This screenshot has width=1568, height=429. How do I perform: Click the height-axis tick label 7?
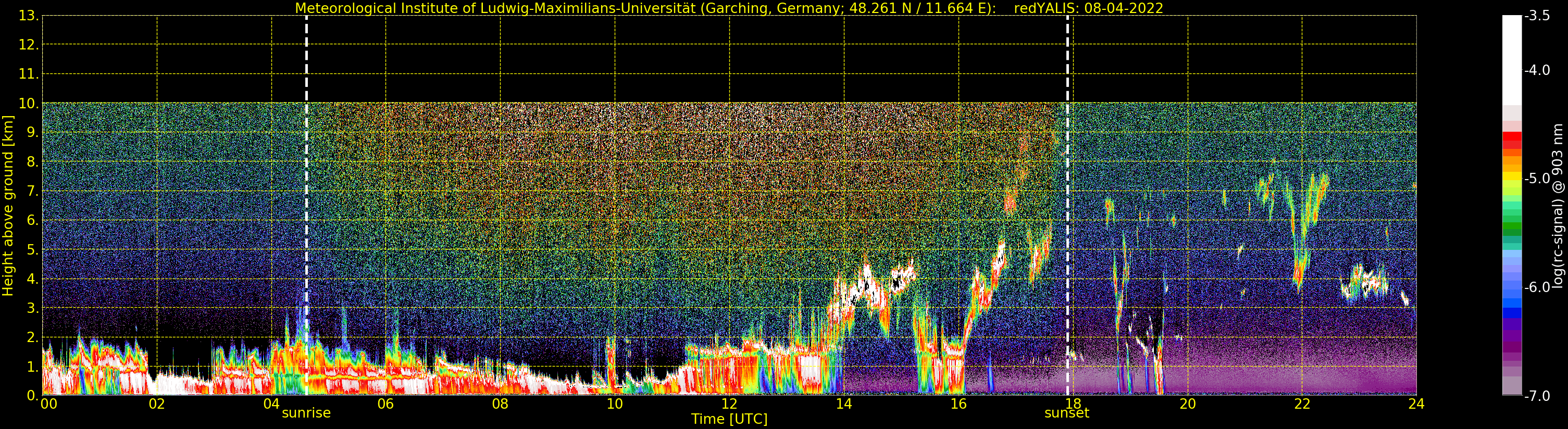click(32, 191)
